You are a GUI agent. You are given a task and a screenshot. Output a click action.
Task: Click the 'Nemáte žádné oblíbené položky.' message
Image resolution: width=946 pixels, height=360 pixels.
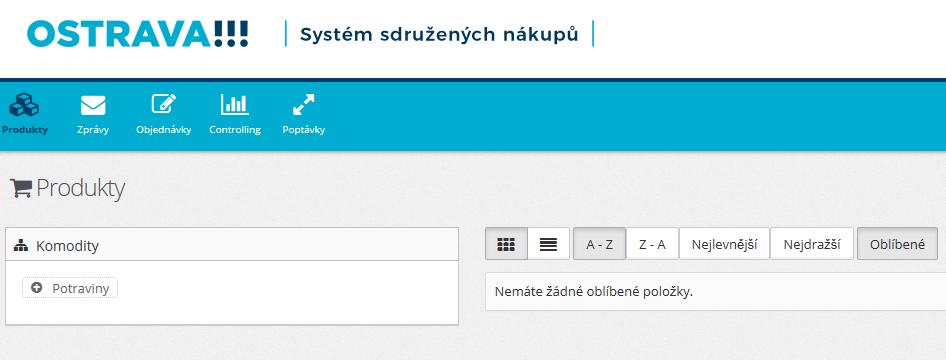[x=594, y=292]
